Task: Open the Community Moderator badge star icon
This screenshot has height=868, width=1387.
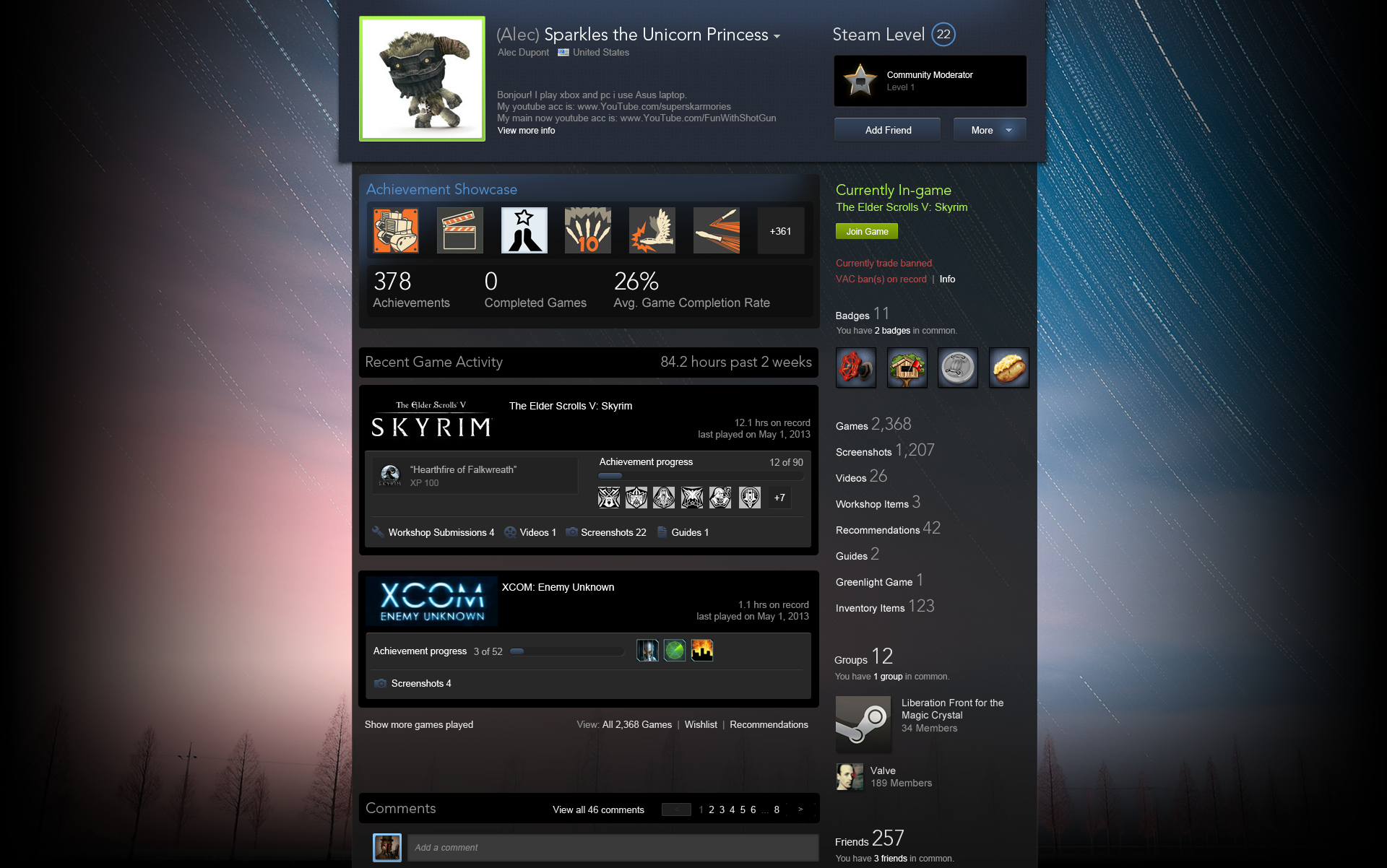Action: pos(860,80)
